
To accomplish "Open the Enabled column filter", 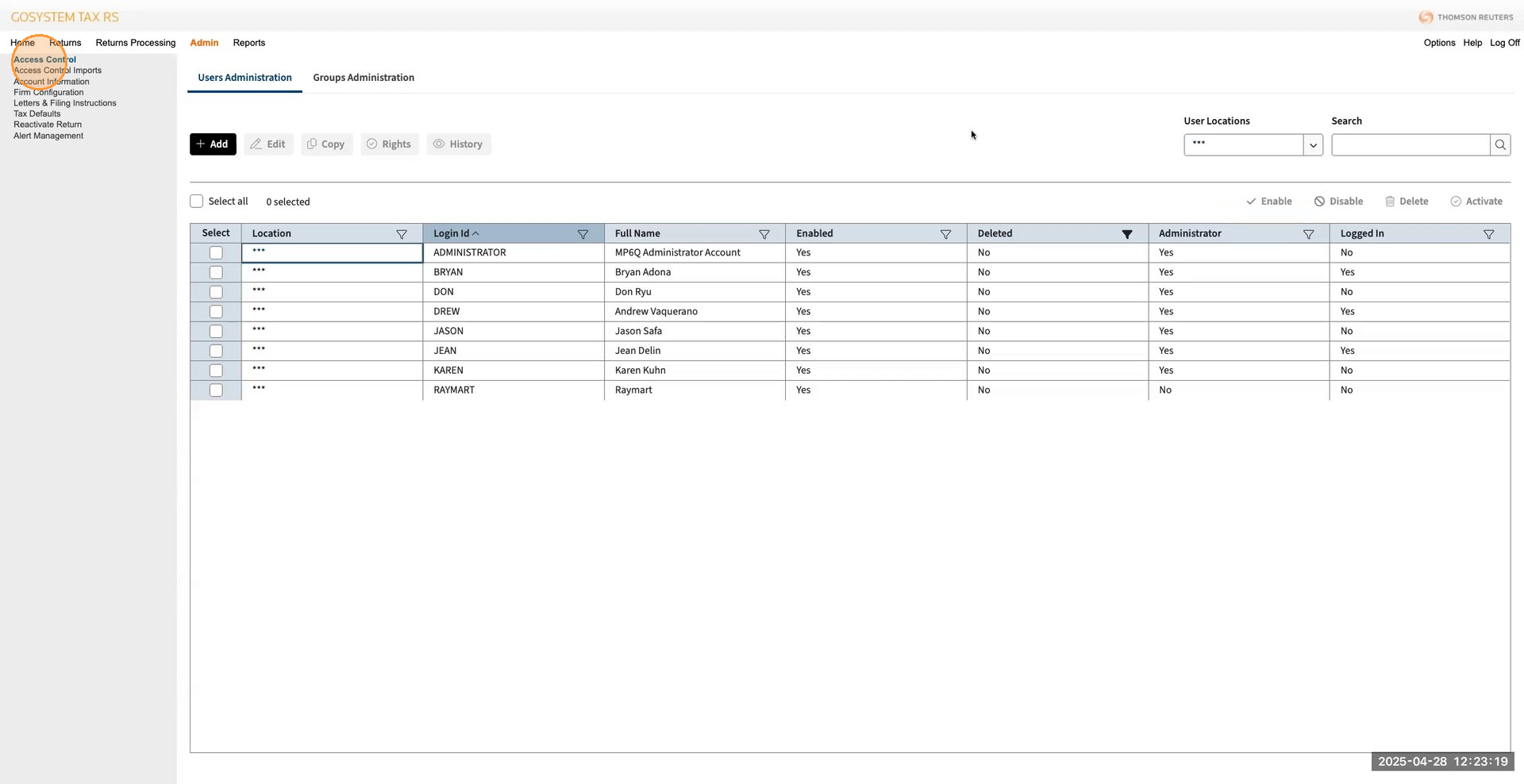I will click(945, 234).
